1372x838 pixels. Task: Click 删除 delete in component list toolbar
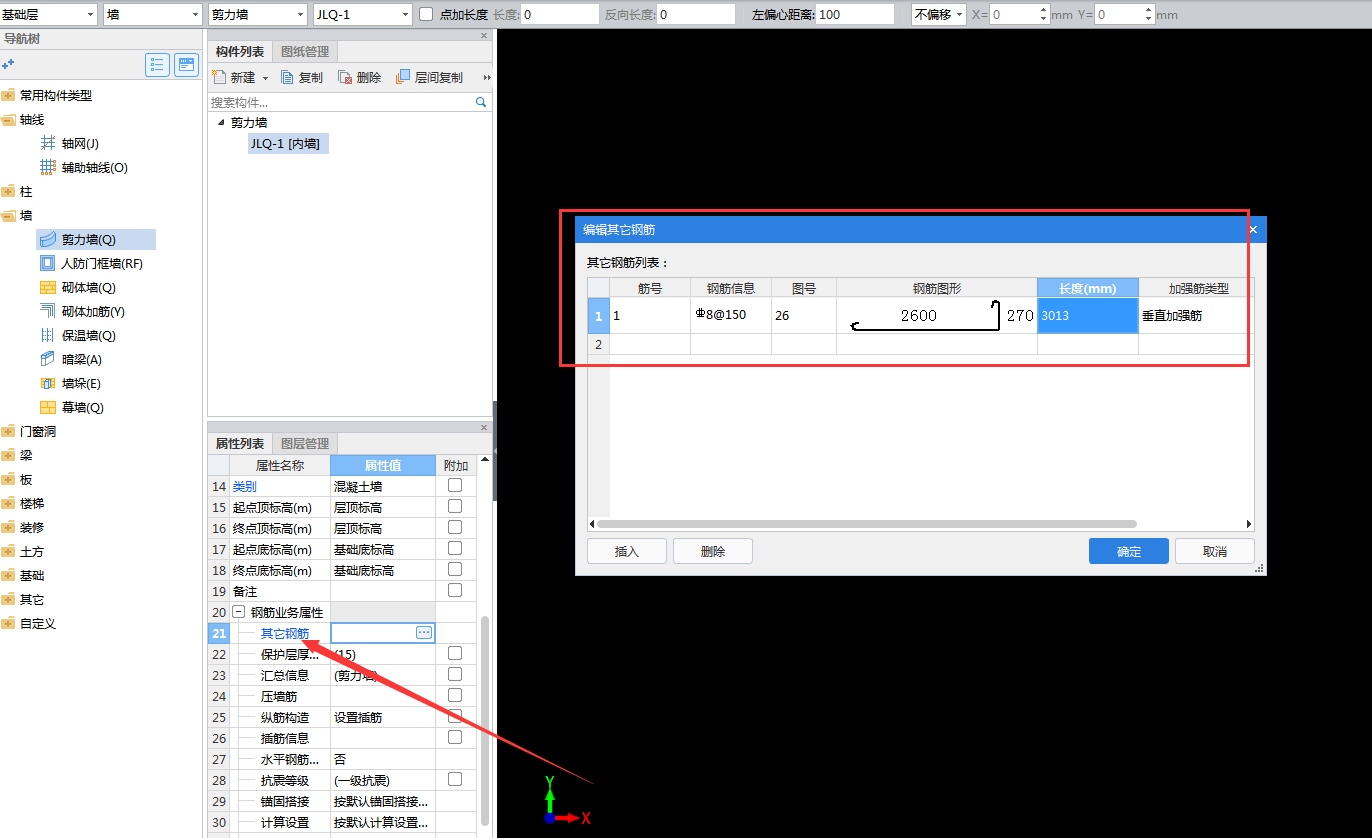coord(360,77)
